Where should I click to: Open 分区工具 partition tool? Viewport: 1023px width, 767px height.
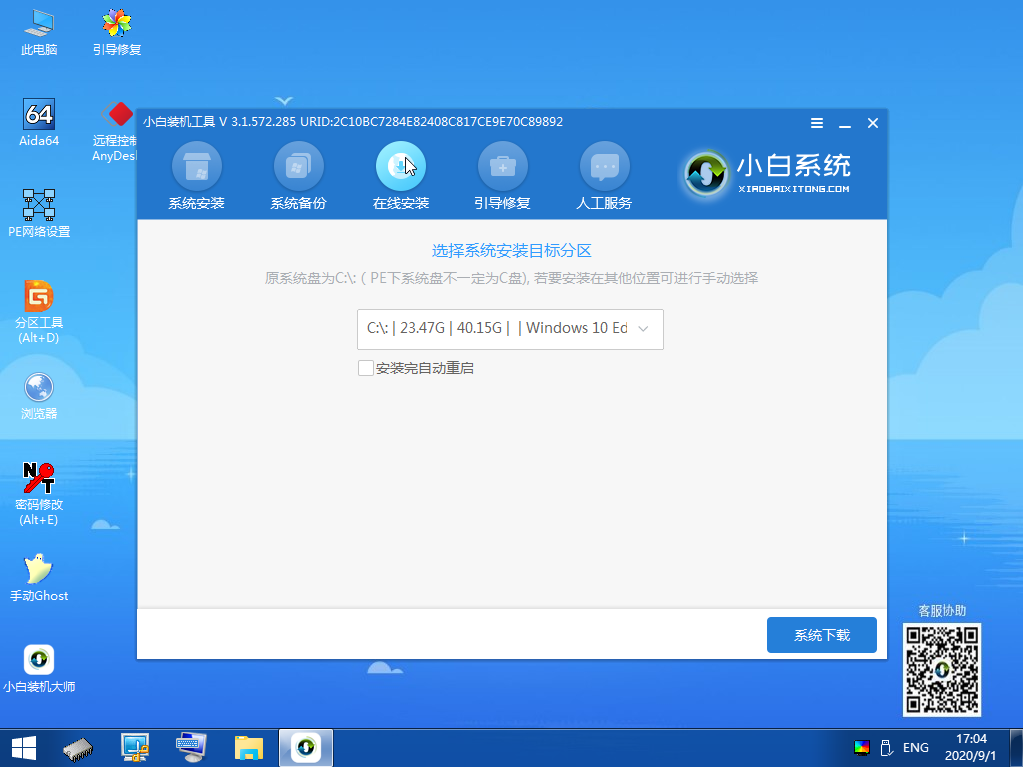(x=38, y=310)
